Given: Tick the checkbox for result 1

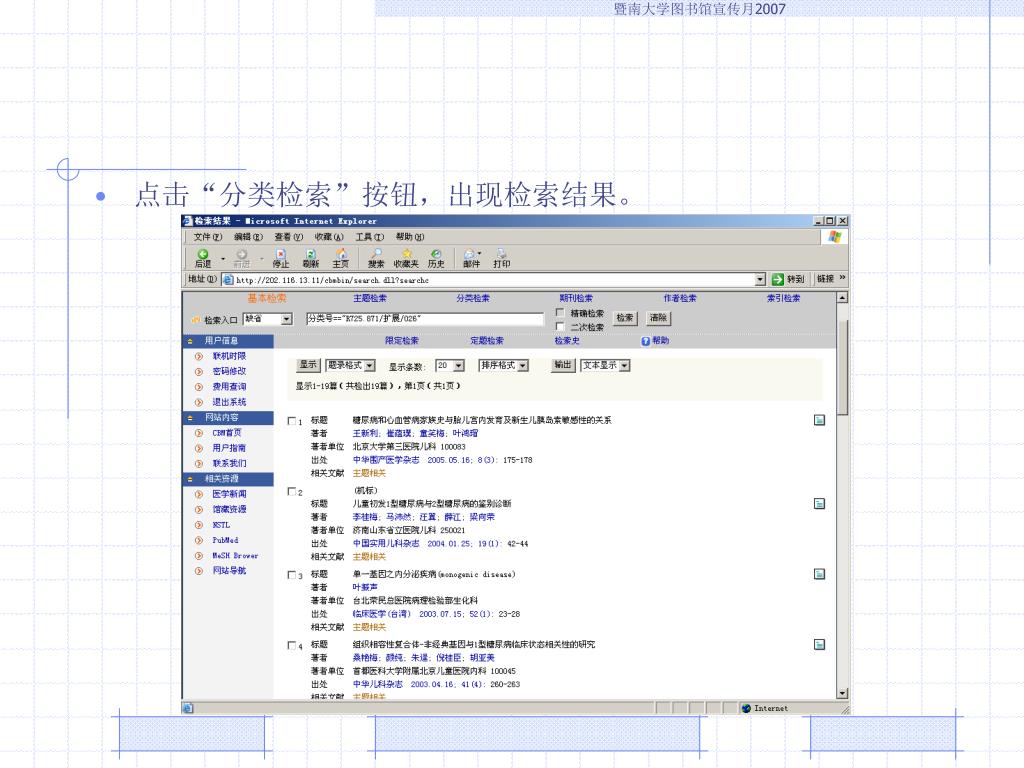Looking at the screenshot, I should coord(292,421).
